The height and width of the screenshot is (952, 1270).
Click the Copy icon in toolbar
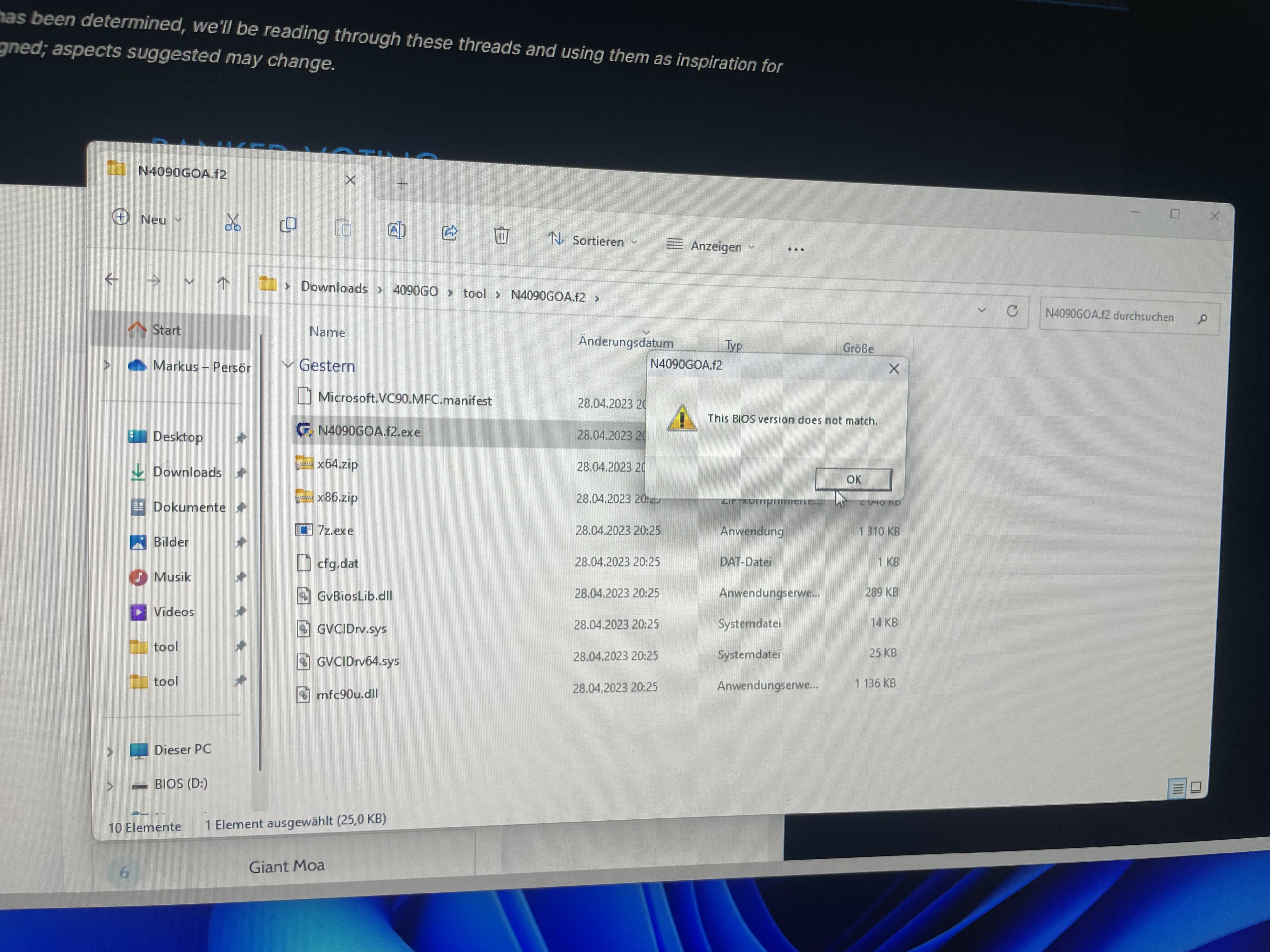pos(288,225)
